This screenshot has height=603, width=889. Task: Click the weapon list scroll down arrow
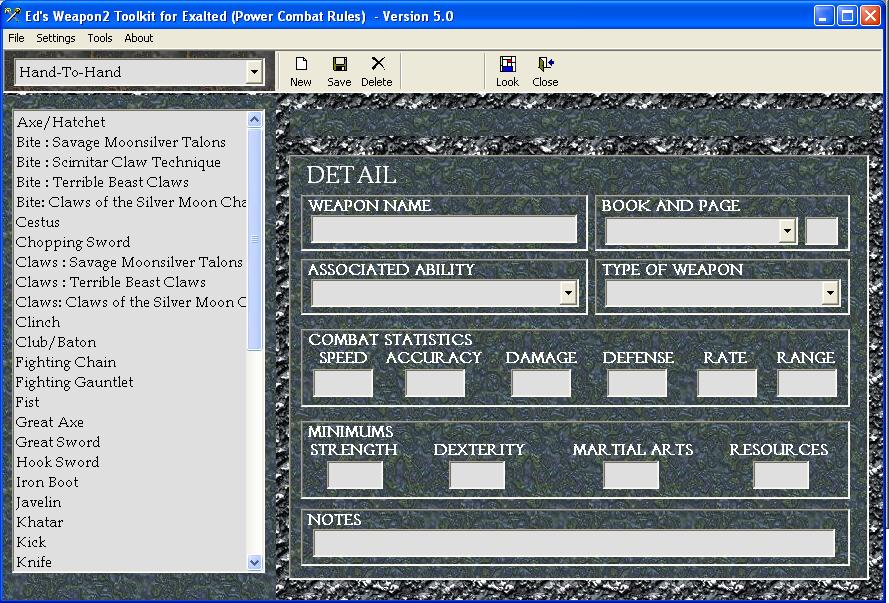point(255,562)
